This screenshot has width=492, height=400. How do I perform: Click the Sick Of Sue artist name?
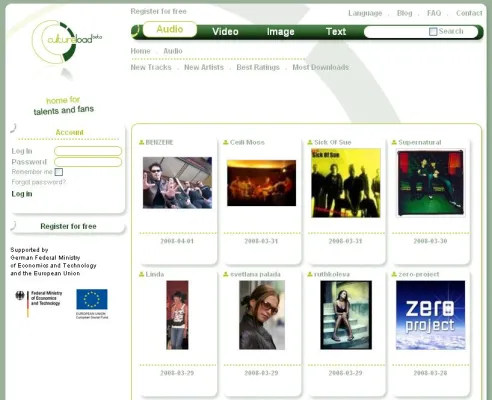pos(333,142)
